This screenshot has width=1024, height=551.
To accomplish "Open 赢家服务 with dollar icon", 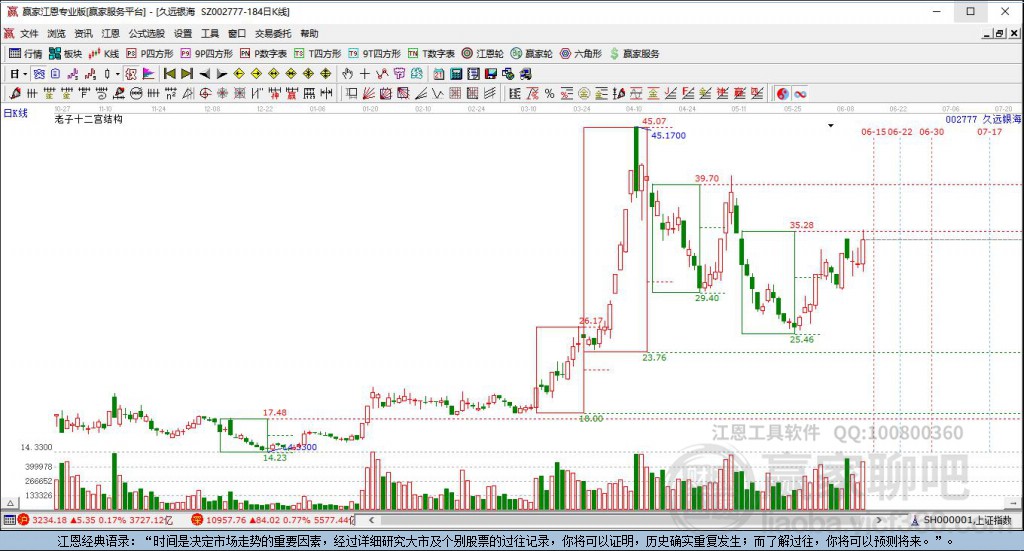I will point(634,54).
